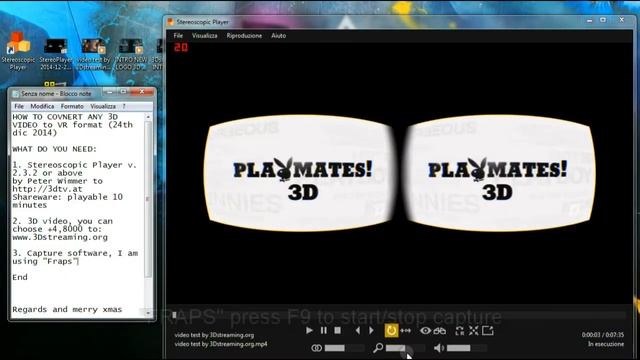This screenshot has width=640, height=360.
Task: Click the 'video test by 3Dstreaming.org.mp4' filename
Action: [221, 344]
